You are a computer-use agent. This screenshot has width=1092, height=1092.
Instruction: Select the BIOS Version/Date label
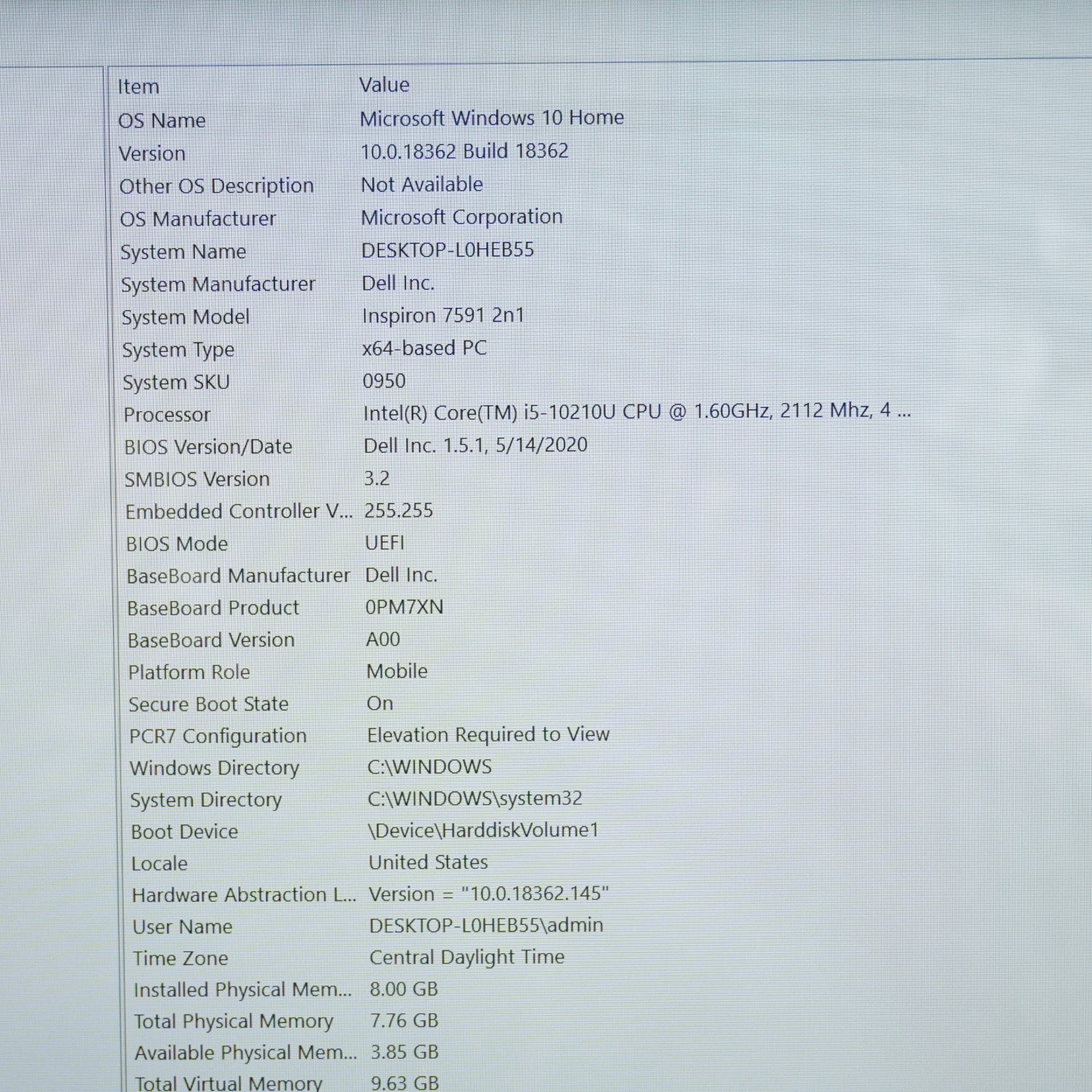point(208,447)
